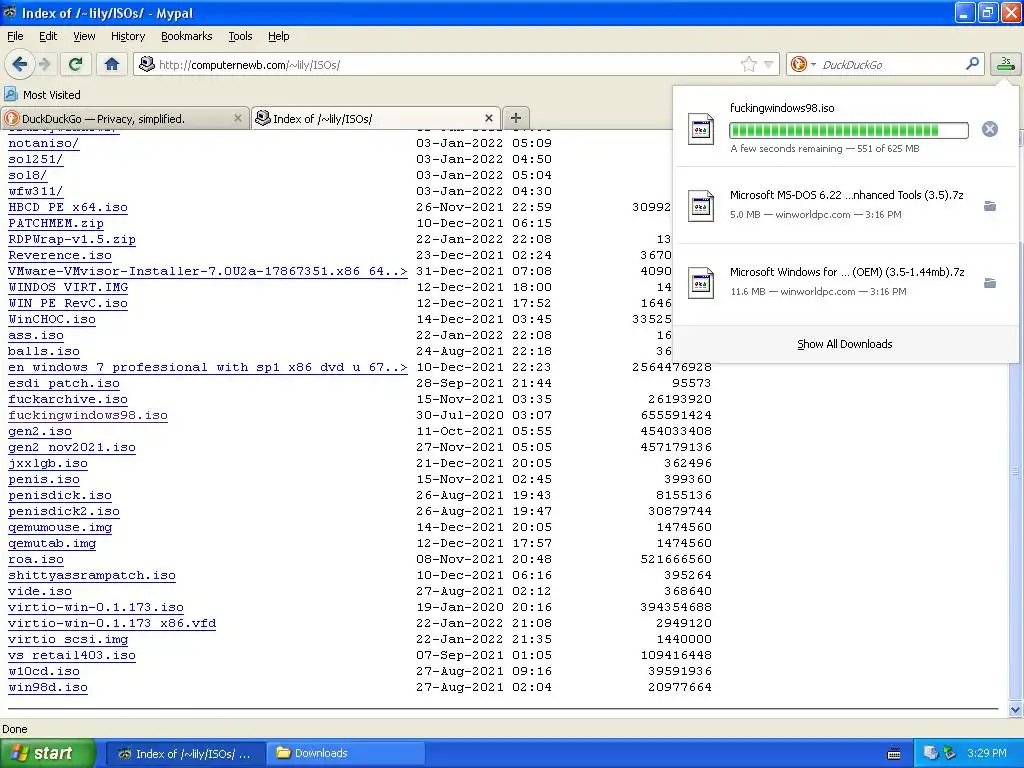
Task: Click the Microsoft Windows for OEM download file icon
Action: (701, 283)
